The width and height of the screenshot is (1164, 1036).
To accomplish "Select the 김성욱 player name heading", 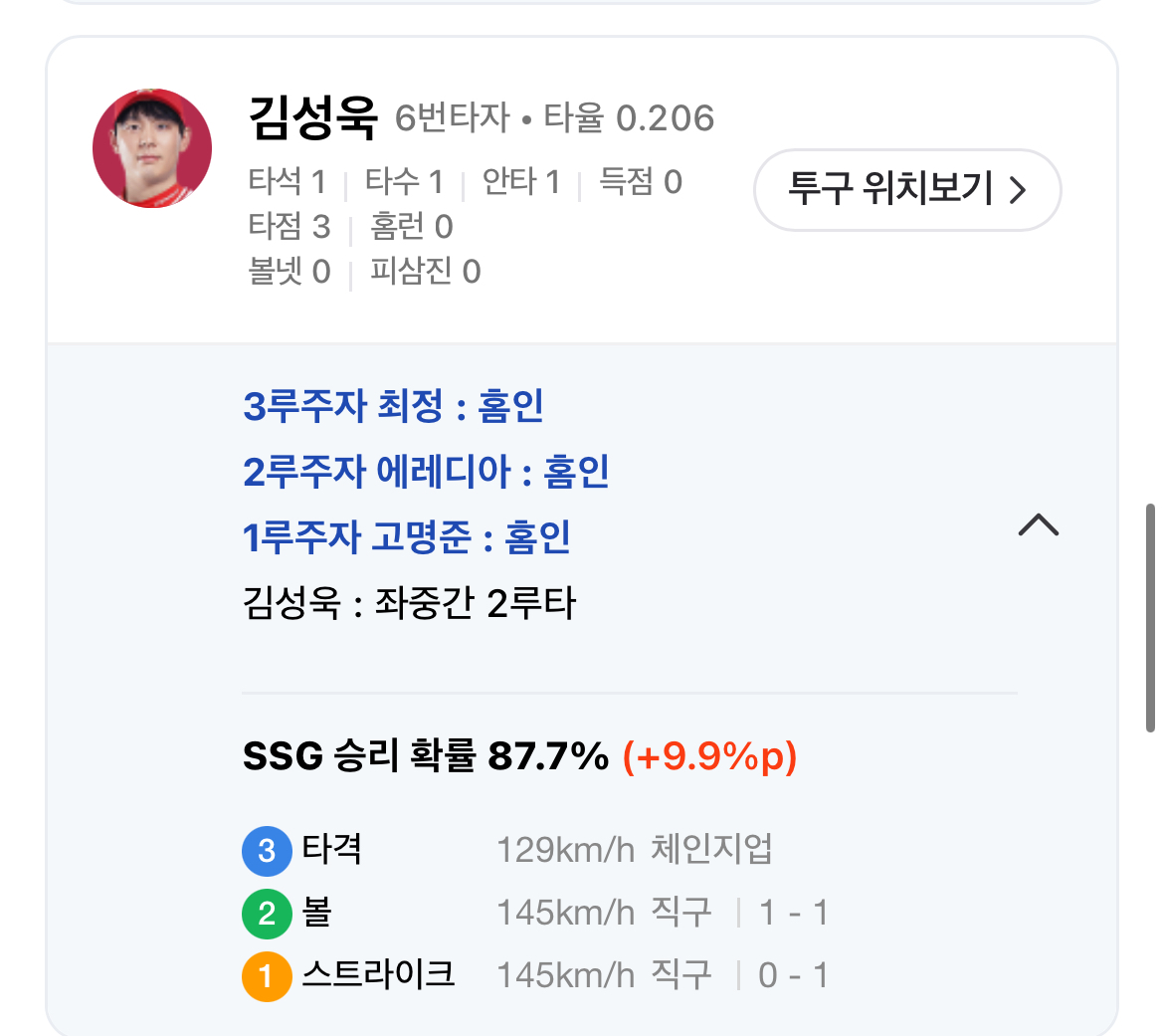I will pyautogui.click(x=312, y=117).
